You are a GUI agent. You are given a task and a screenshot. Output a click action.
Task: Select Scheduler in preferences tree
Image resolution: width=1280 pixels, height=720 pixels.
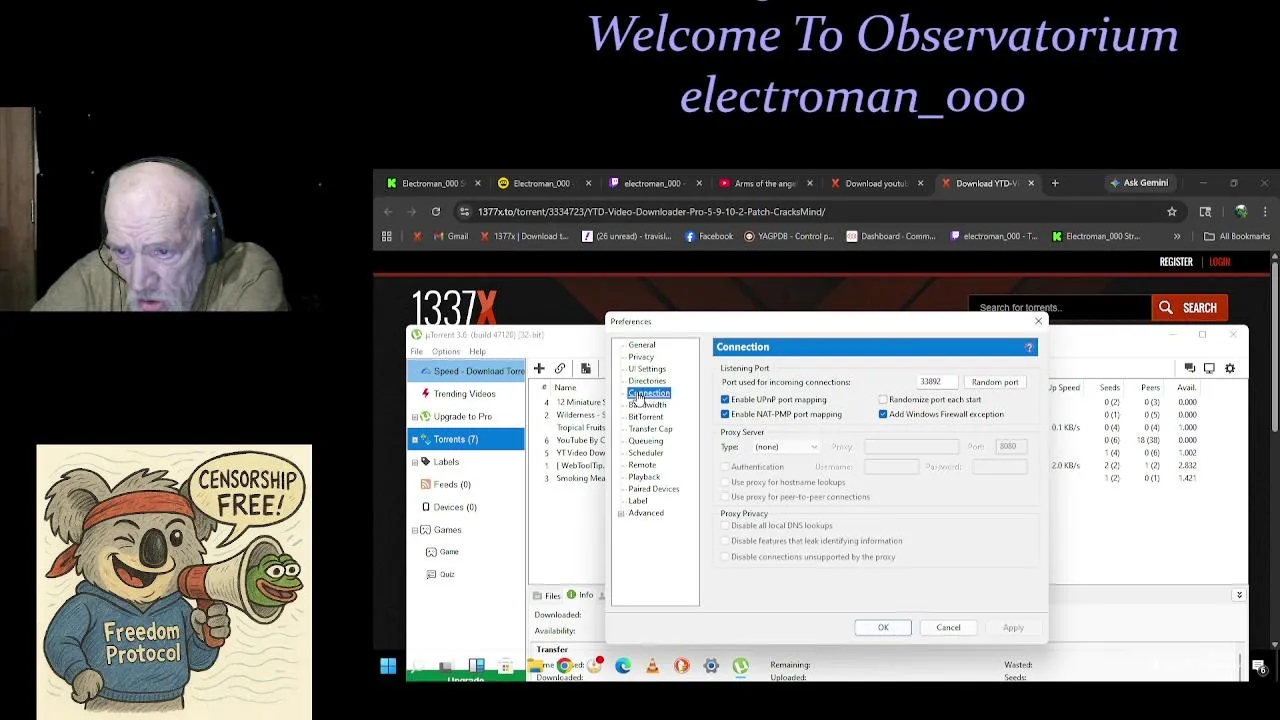[646, 453]
